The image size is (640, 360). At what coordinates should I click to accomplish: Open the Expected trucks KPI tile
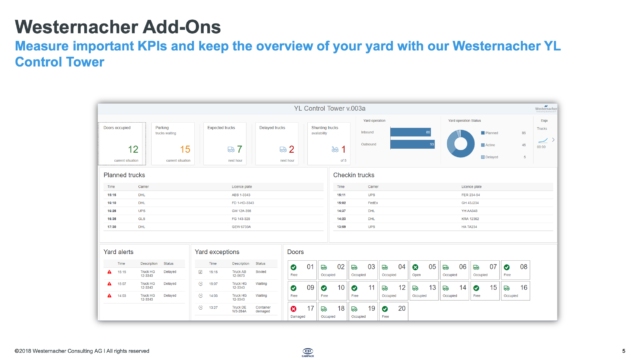(x=225, y=144)
